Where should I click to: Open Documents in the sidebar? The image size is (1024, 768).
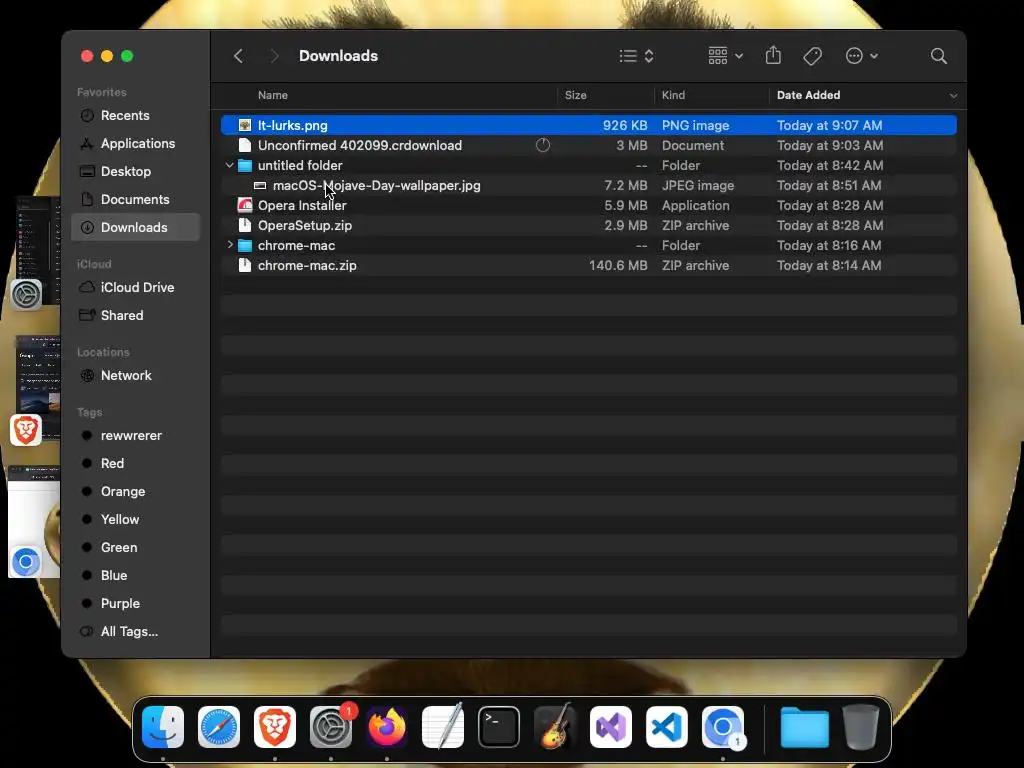(x=135, y=200)
